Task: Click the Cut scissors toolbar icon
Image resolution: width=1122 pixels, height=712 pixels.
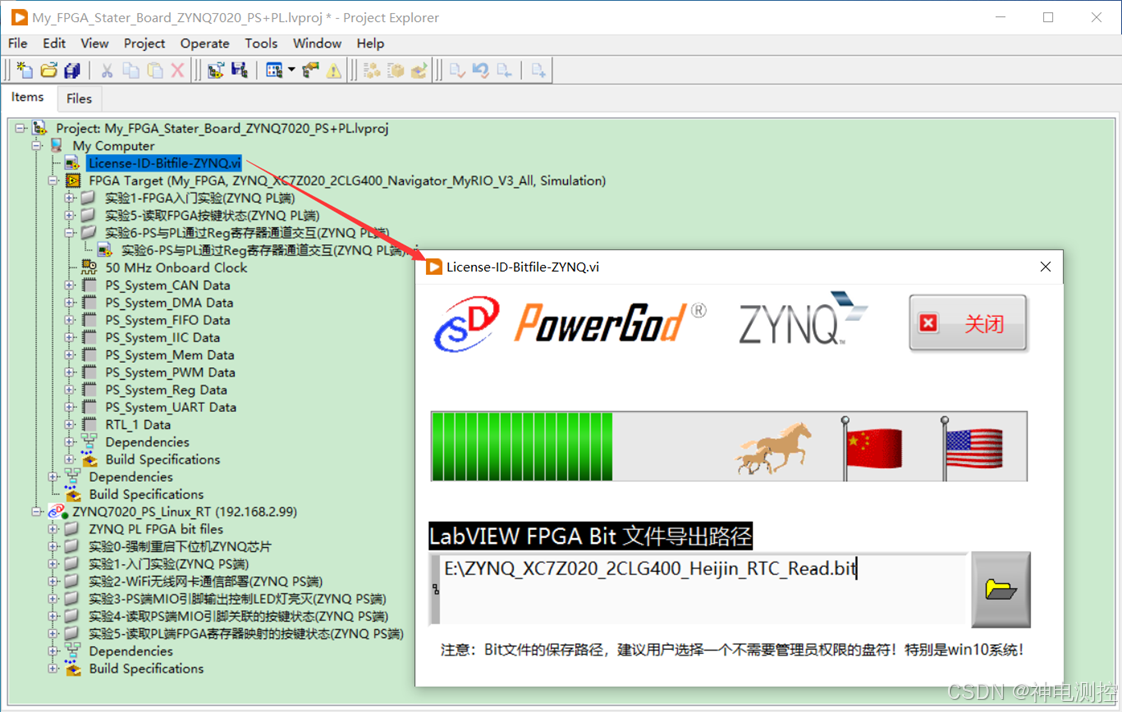Action: coord(107,70)
